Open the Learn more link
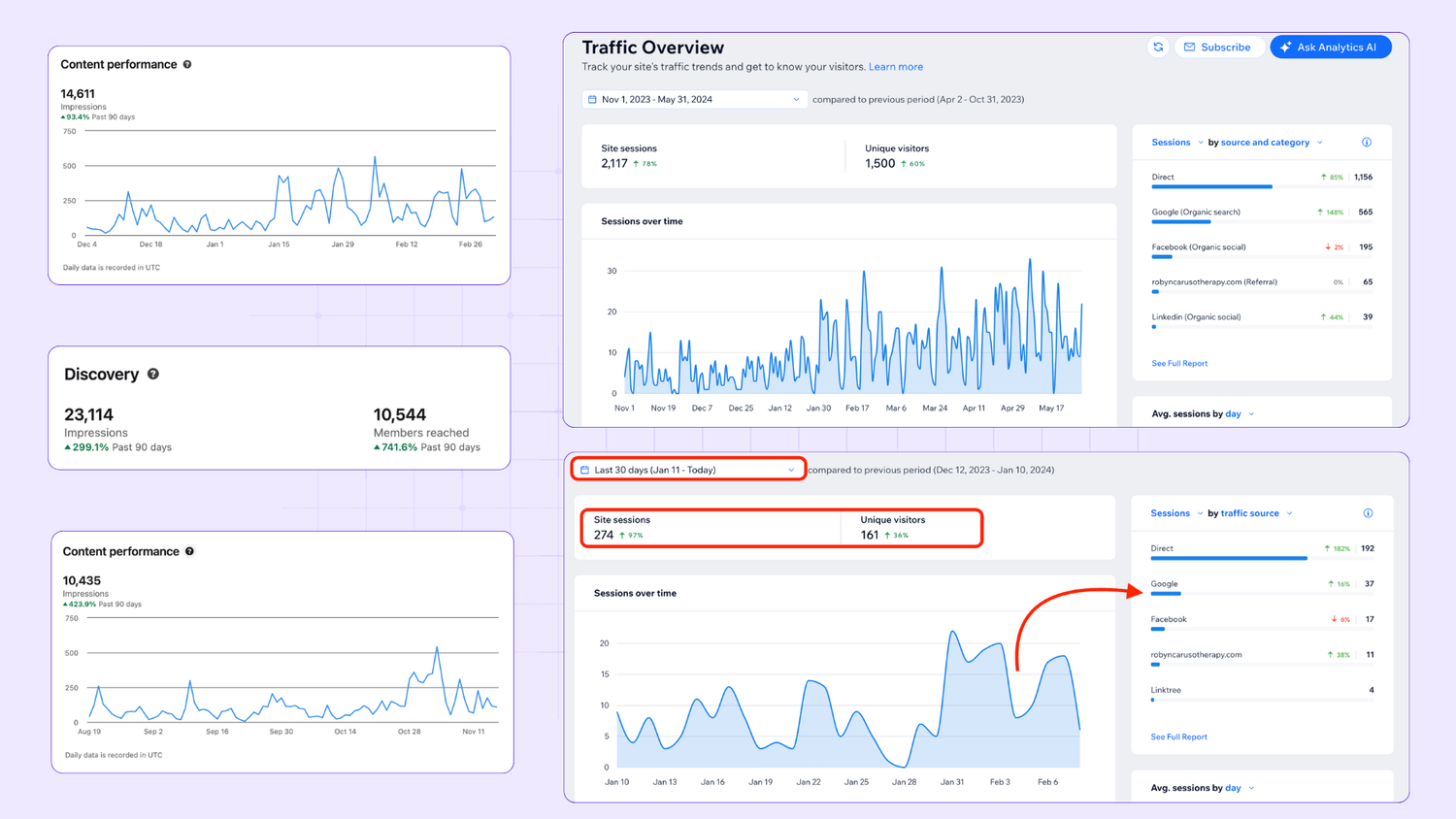The width and height of the screenshot is (1456, 819). coord(895,67)
